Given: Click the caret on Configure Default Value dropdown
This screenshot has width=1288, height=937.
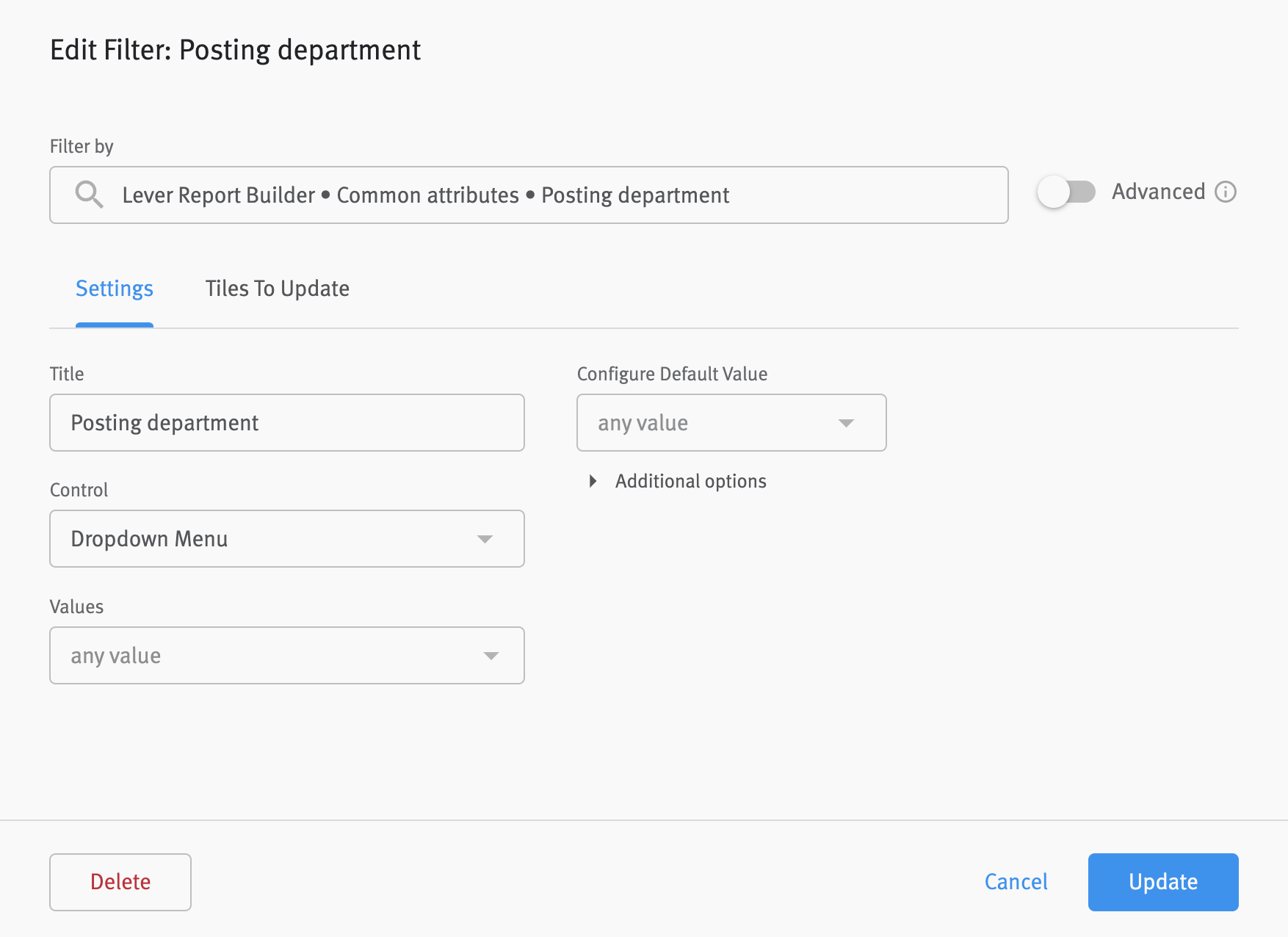Looking at the screenshot, I should tap(847, 422).
